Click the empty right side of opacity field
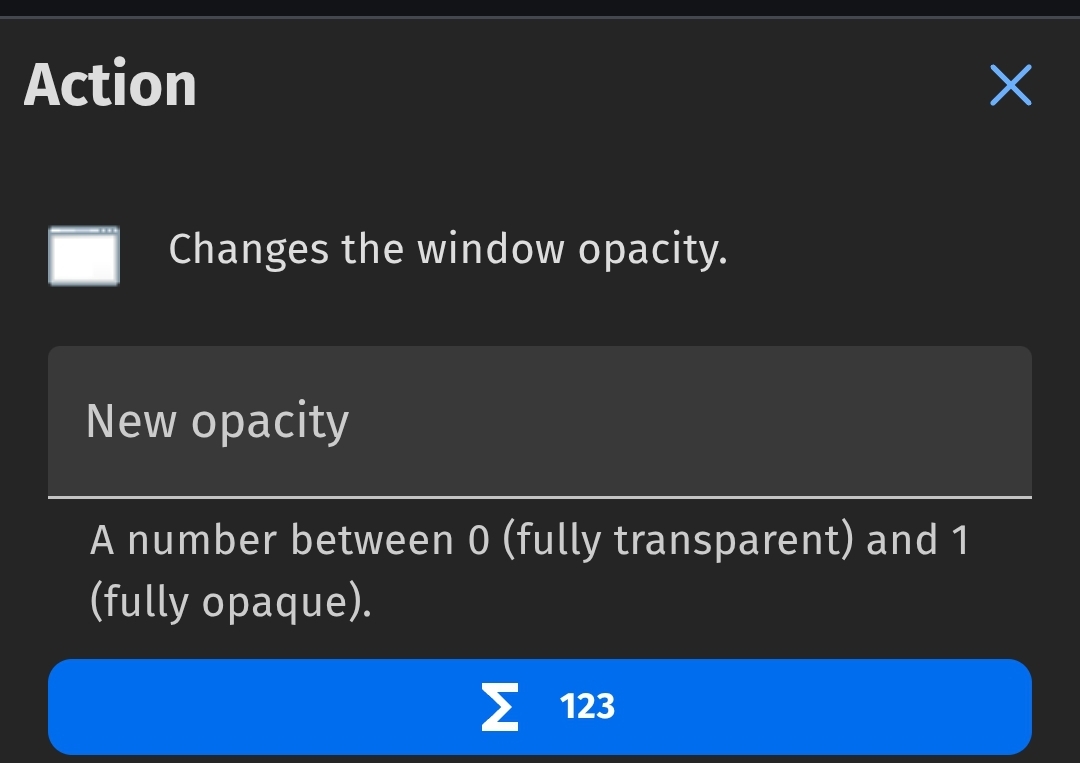This screenshot has width=1080, height=763. (x=758, y=421)
